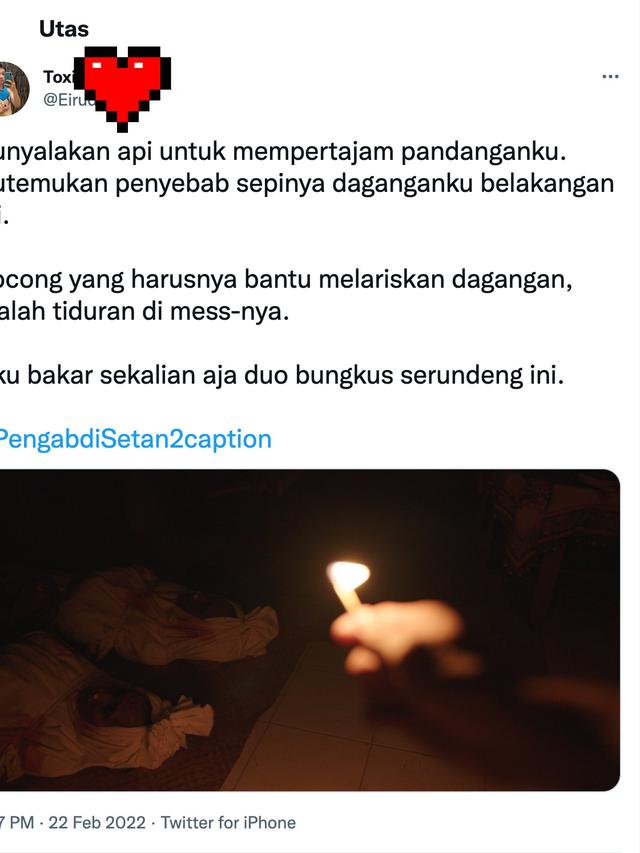Click the tweet line ending with pandanganku

[283, 151]
